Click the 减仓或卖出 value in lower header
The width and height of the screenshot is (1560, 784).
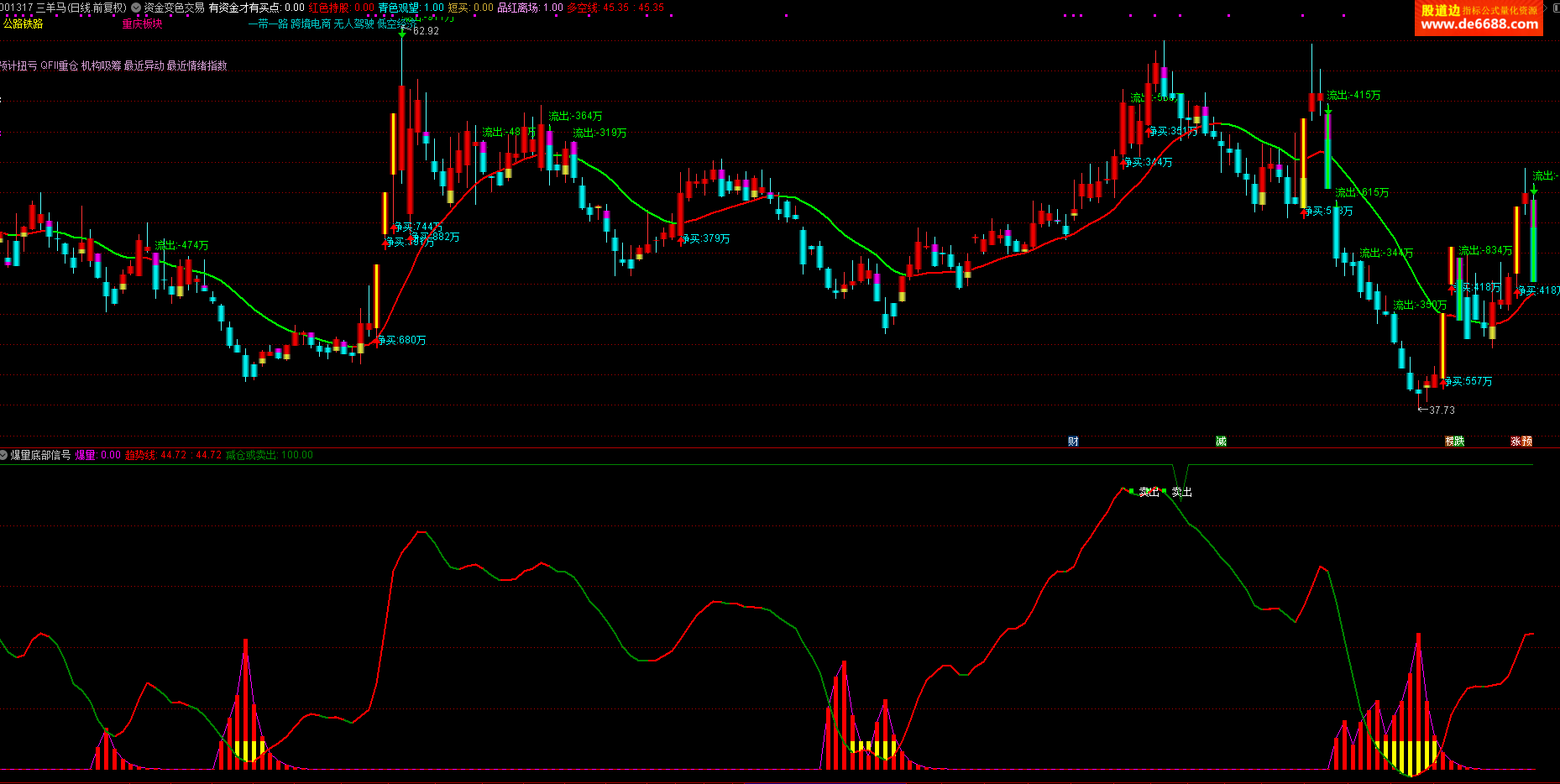pos(270,455)
